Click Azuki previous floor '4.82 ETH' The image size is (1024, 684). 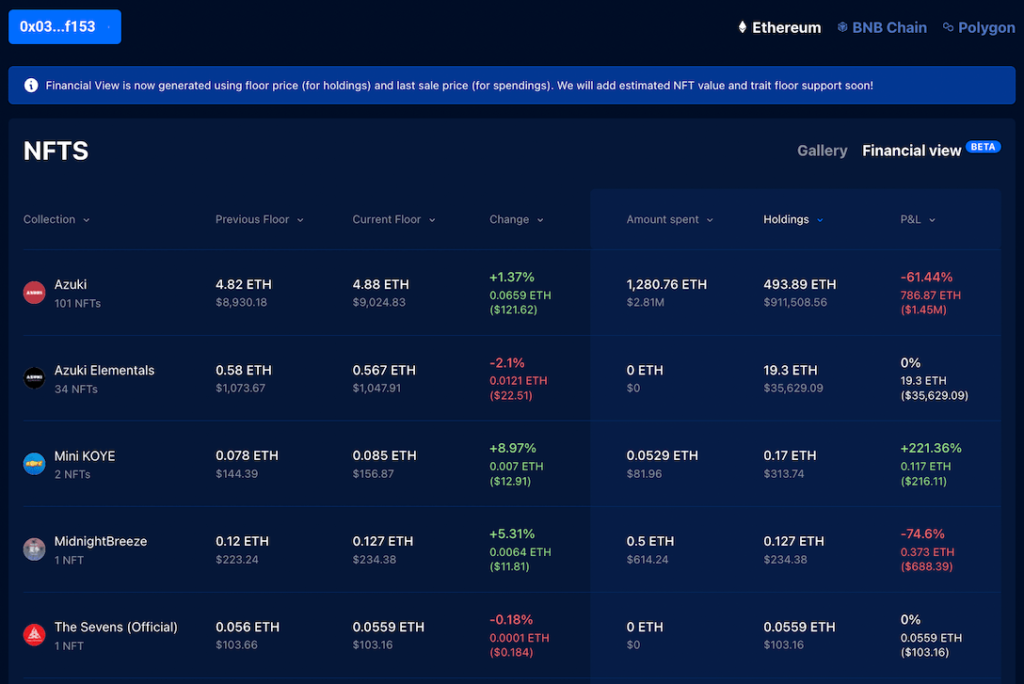pyautogui.click(x=244, y=284)
